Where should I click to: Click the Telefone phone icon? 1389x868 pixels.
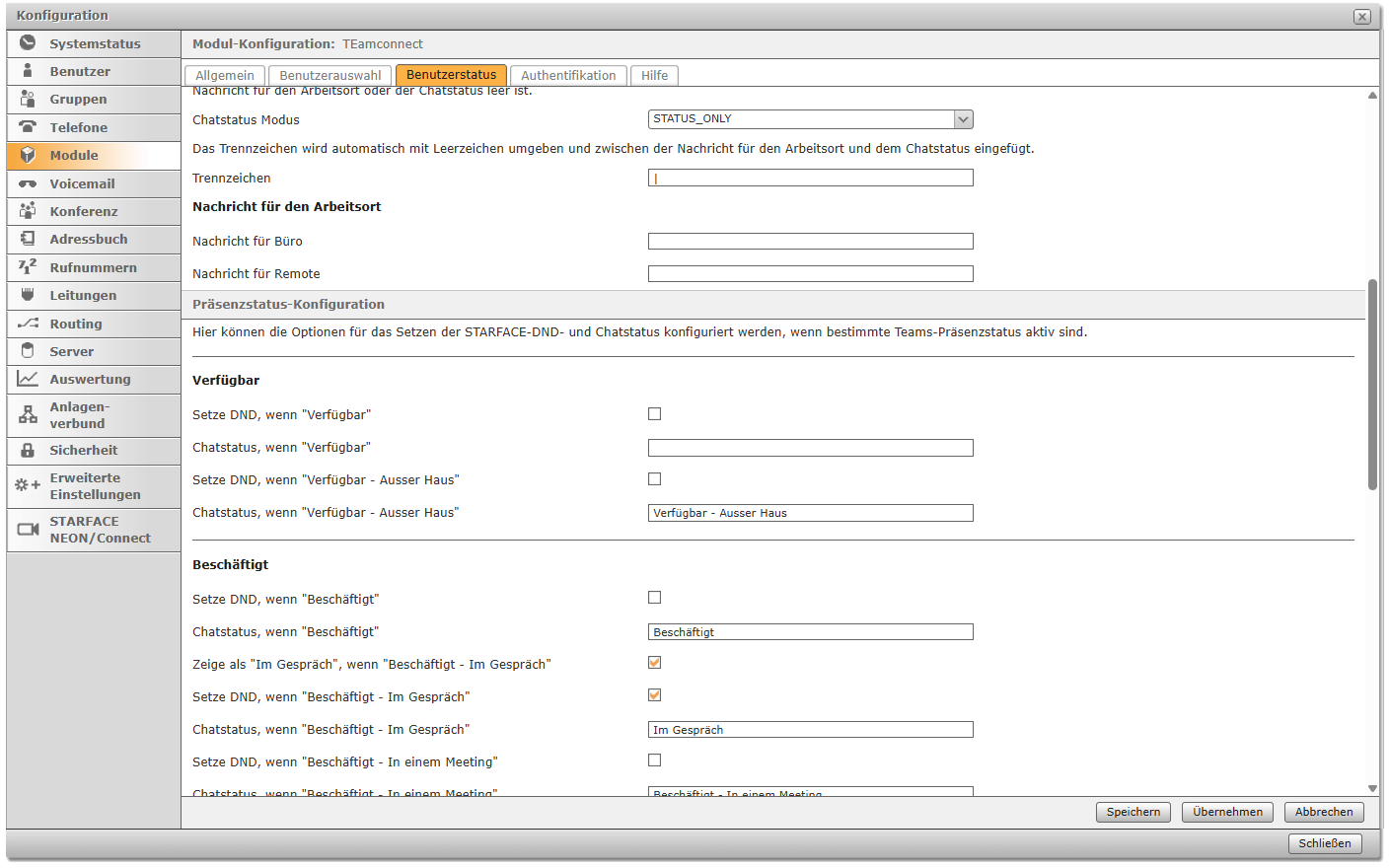tap(28, 127)
